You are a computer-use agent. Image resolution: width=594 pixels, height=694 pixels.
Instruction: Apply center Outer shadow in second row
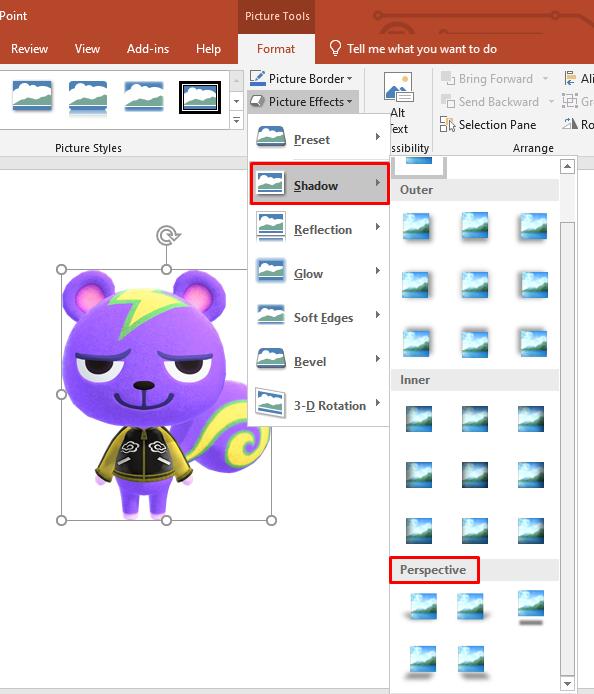click(x=475, y=285)
